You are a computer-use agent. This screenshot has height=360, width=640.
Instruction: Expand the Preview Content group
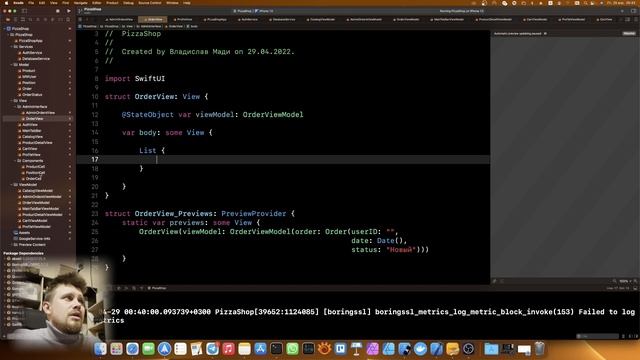11,244
